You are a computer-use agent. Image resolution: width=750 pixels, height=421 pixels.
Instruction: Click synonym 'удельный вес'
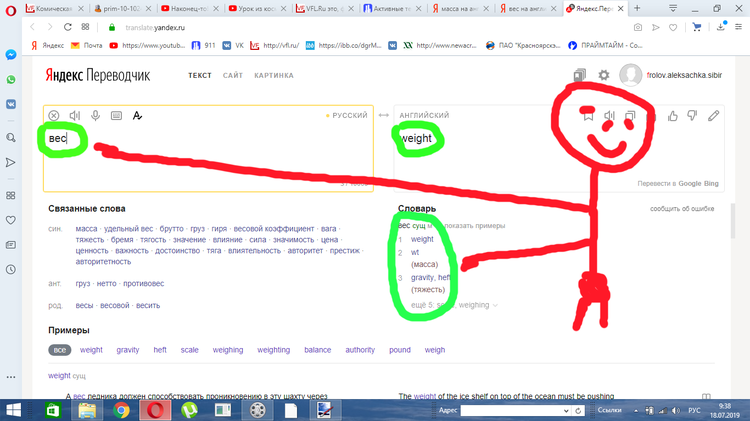129,229
